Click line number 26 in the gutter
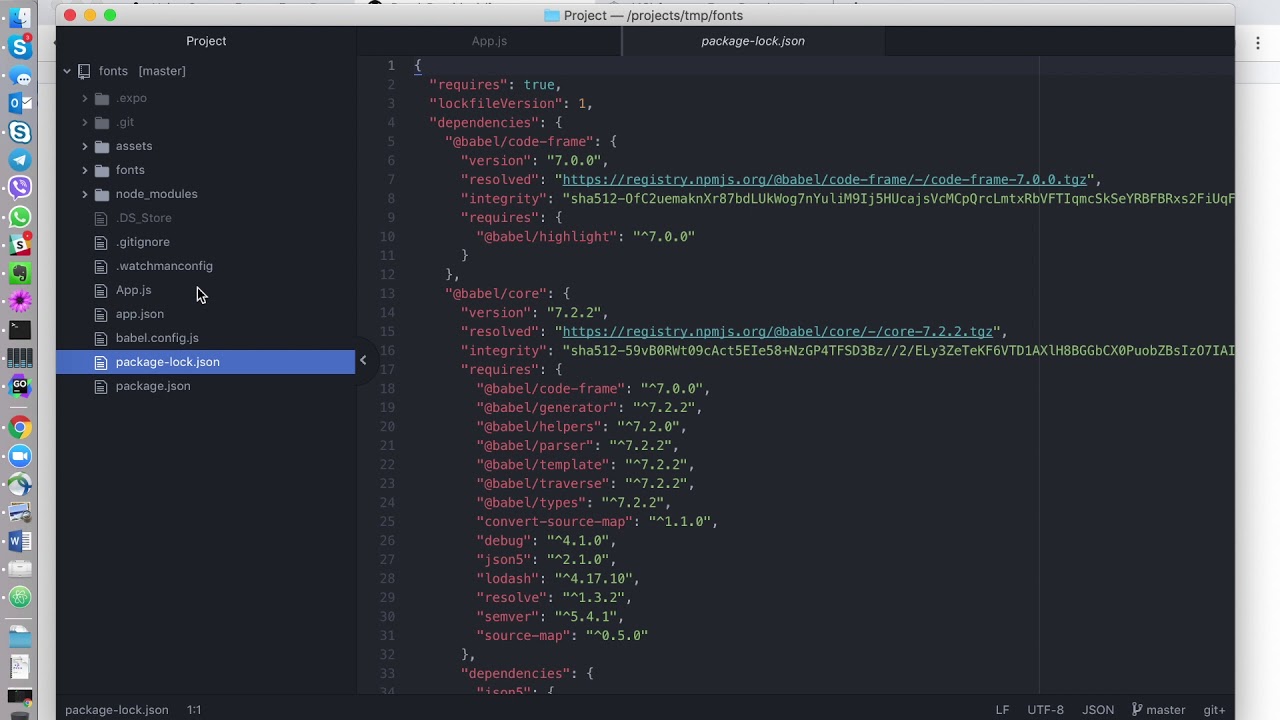Viewport: 1280px width, 720px height. 387,541
